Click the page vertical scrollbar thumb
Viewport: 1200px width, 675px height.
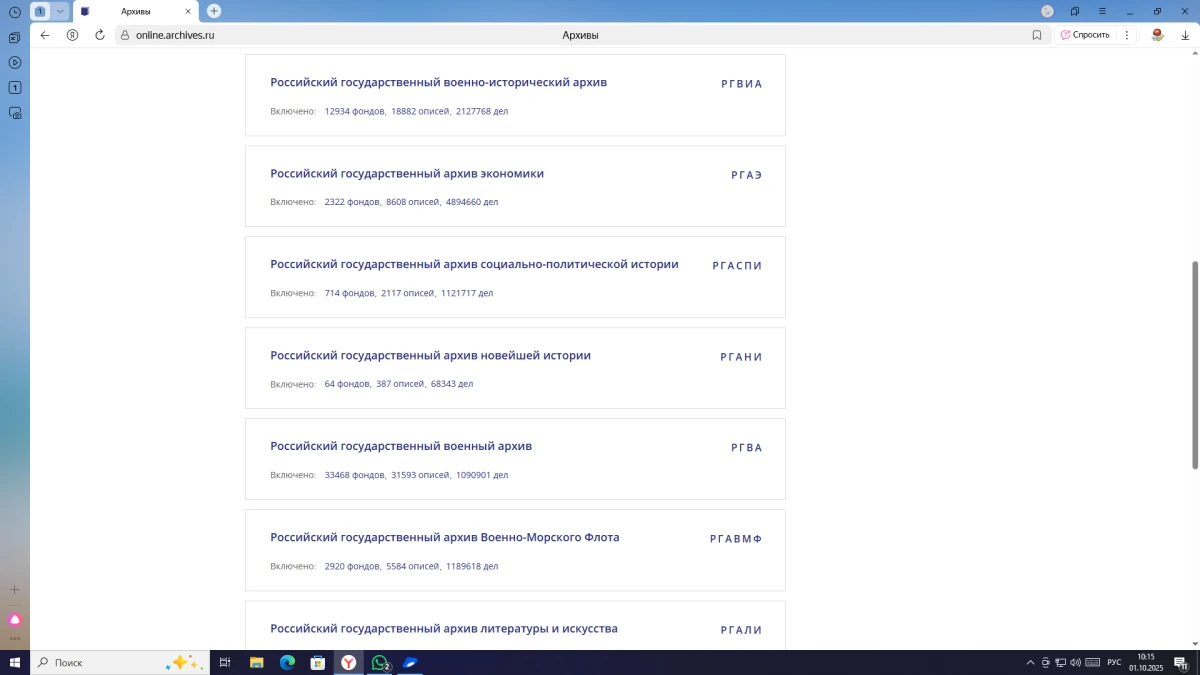click(1194, 365)
